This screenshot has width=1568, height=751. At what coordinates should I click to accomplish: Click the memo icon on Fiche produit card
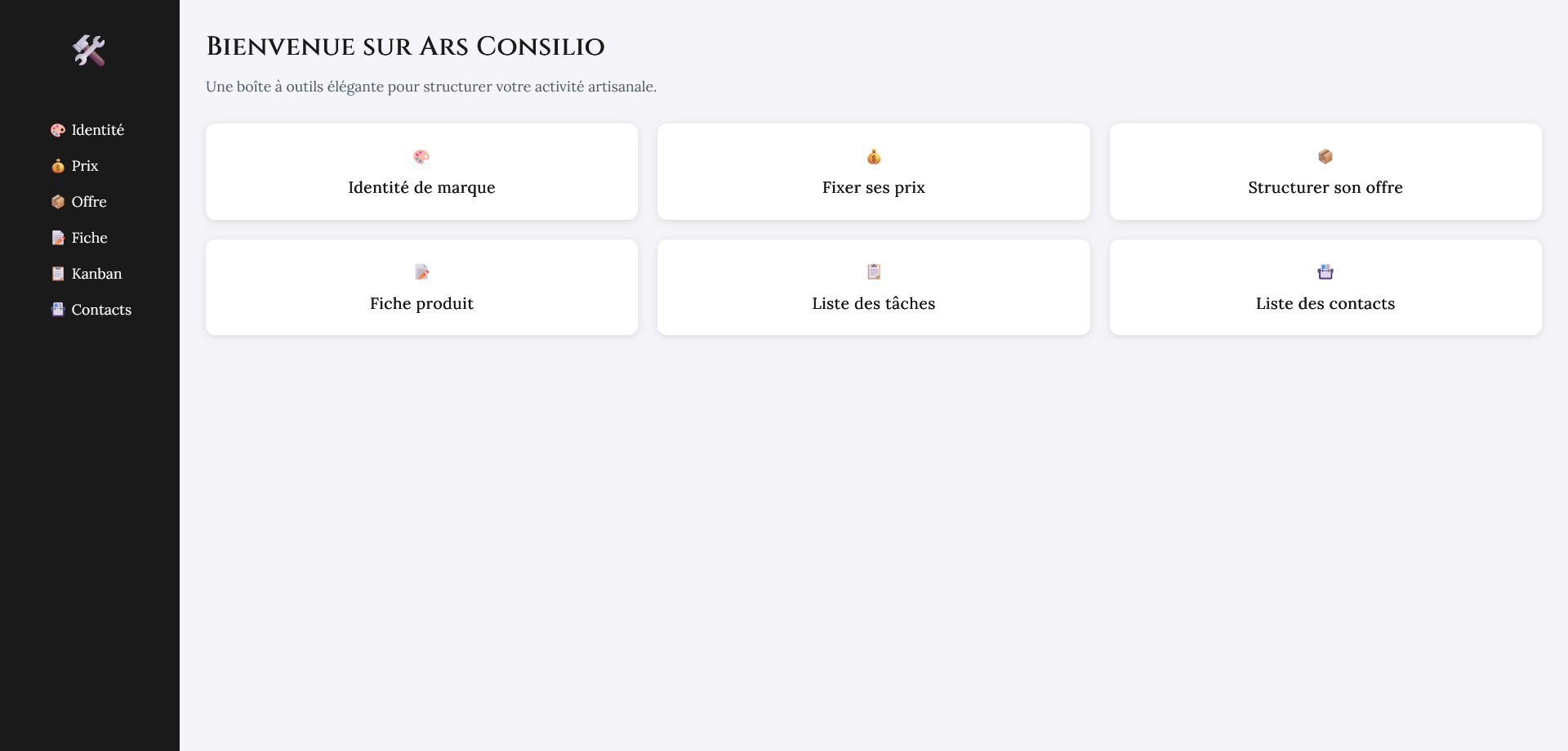coord(421,272)
